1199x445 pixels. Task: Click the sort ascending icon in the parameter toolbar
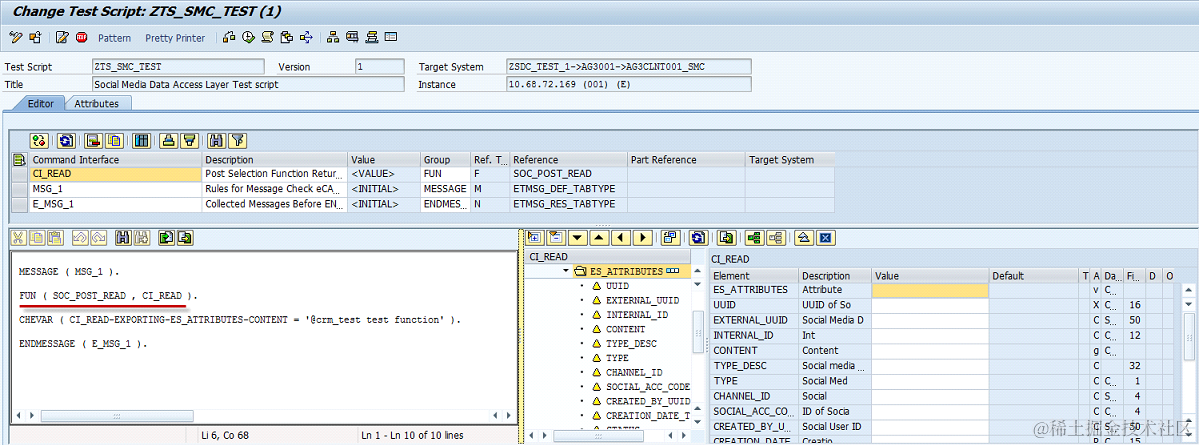click(170, 141)
